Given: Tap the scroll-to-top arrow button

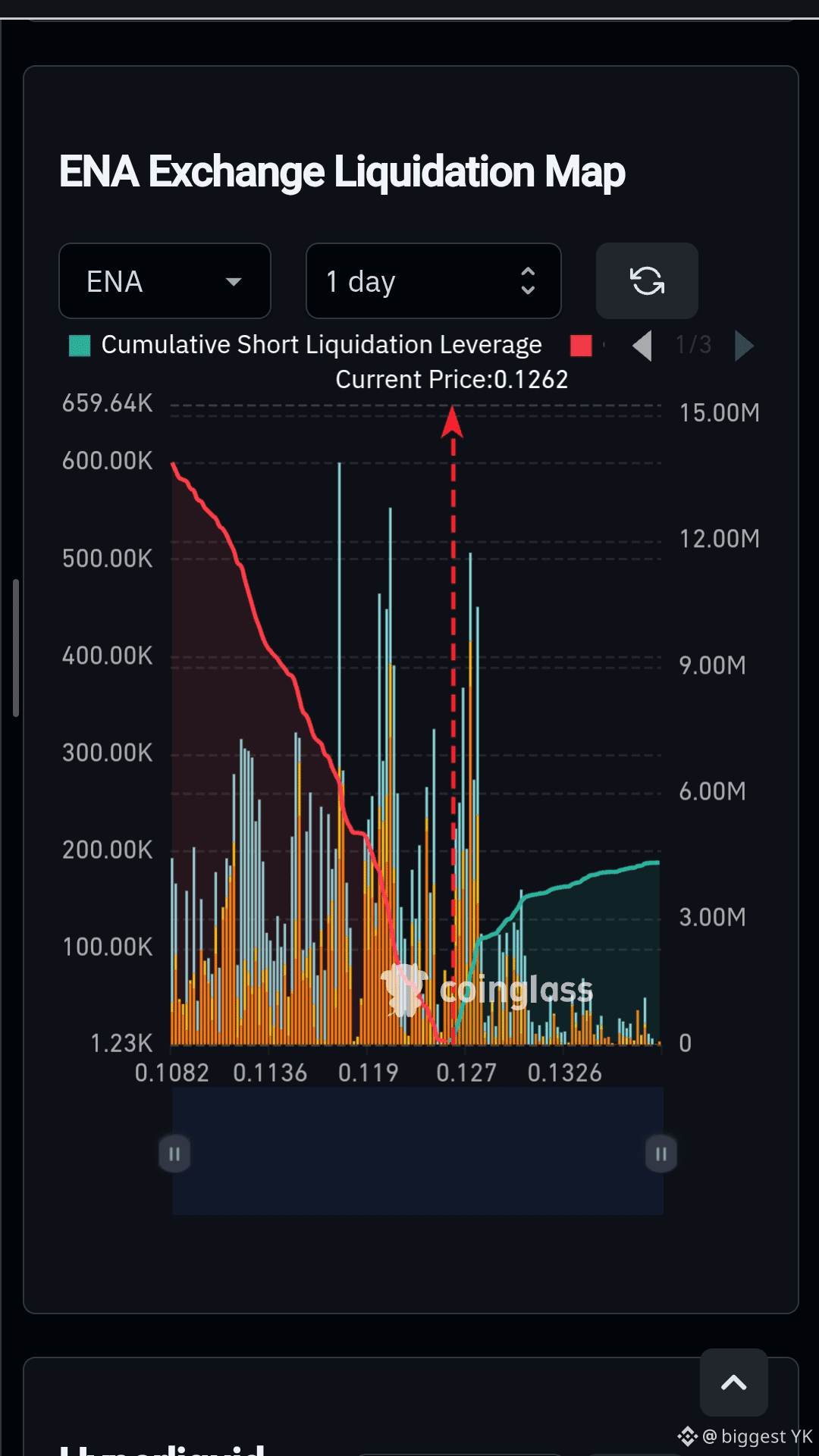Looking at the screenshot, I should click(x=734, y=1382).
